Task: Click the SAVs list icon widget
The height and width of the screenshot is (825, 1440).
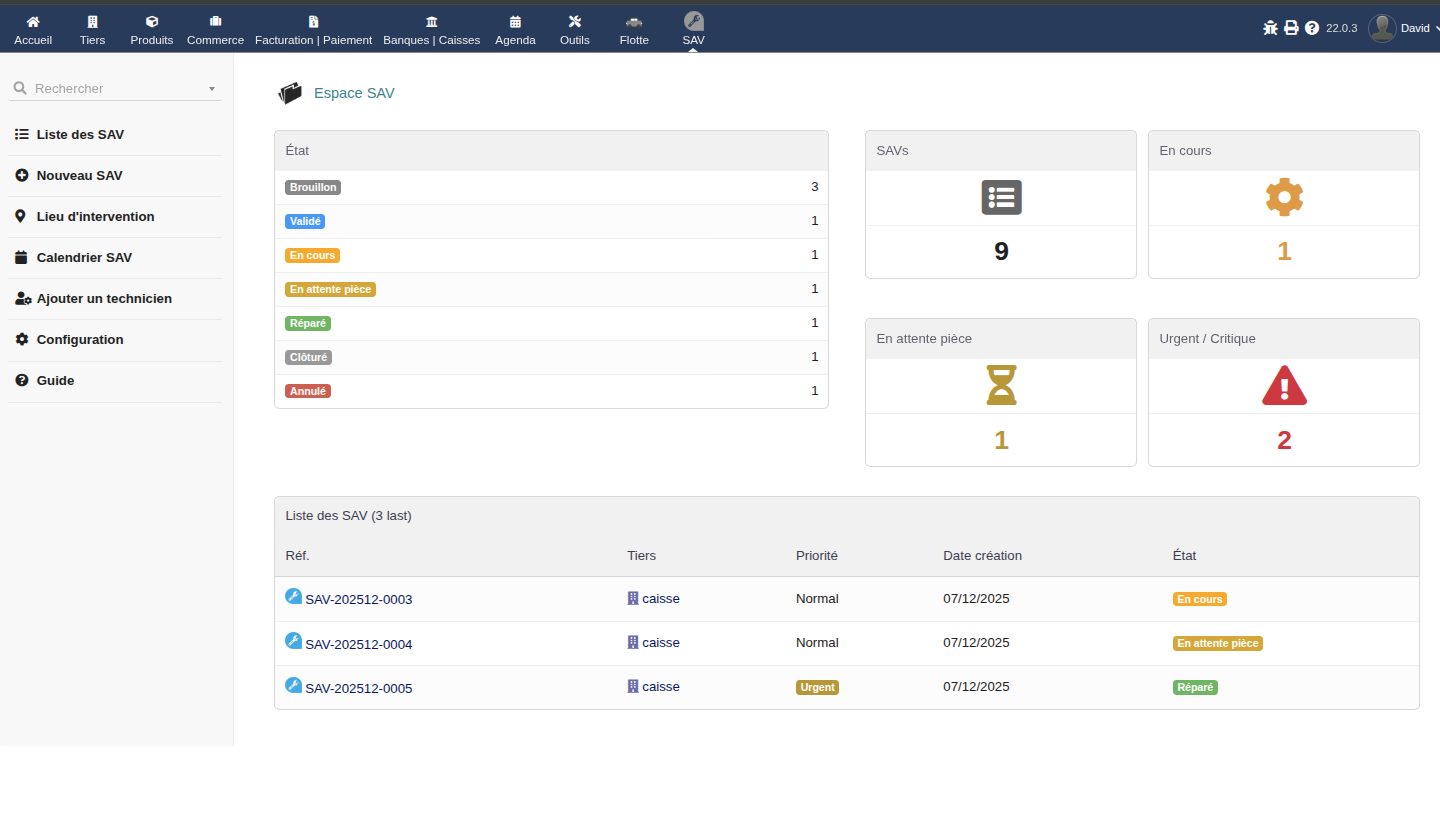Action: tap(1001, 197)
